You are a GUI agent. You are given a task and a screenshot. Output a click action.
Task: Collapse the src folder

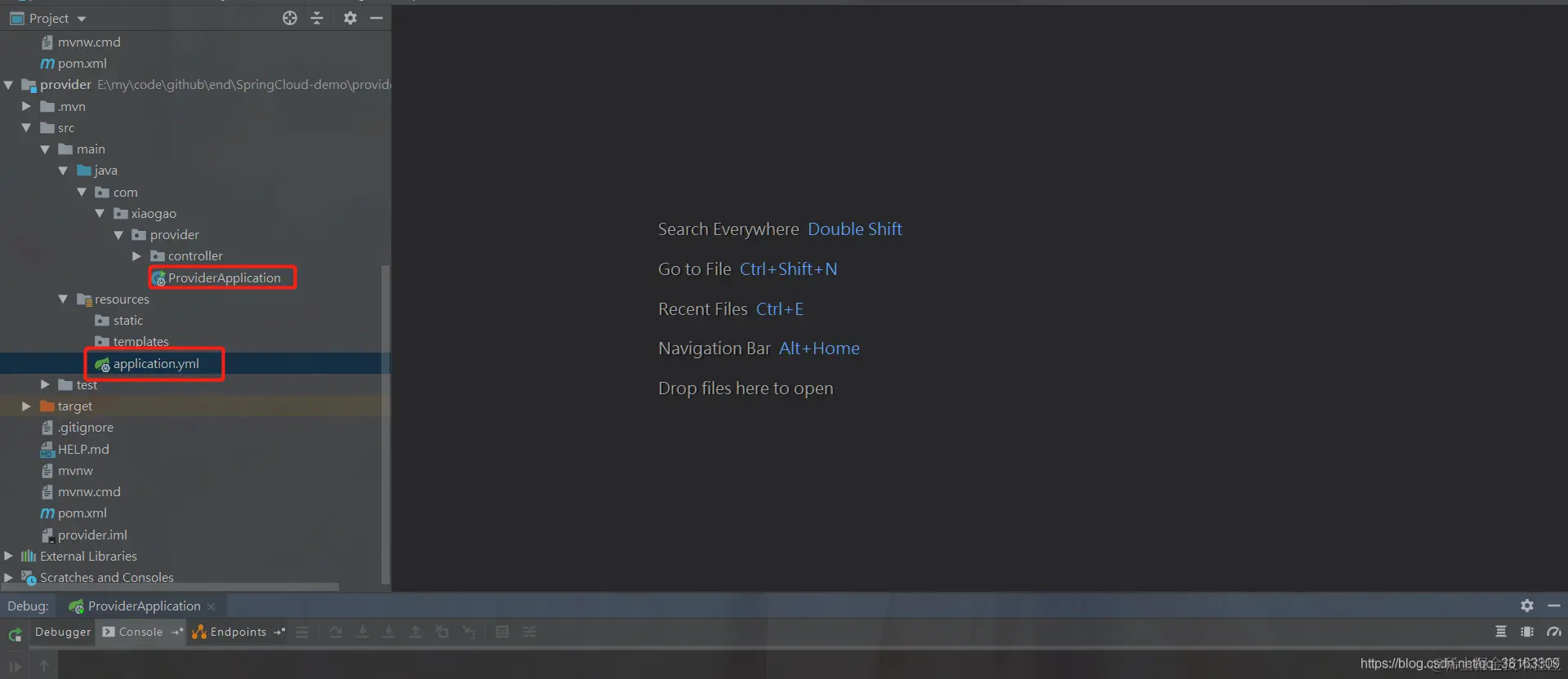pyautogui.click(x=26, y=127)
